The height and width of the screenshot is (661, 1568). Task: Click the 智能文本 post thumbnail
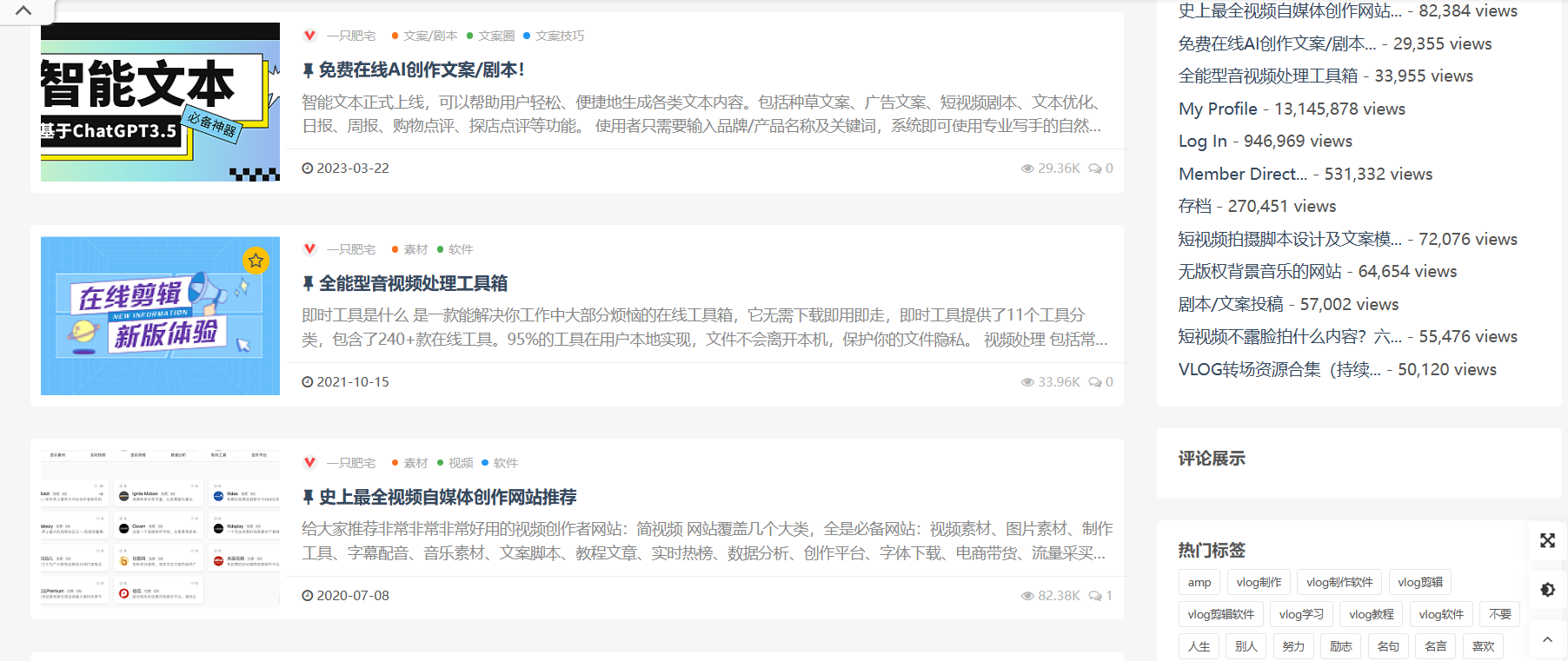click(160, 102)
